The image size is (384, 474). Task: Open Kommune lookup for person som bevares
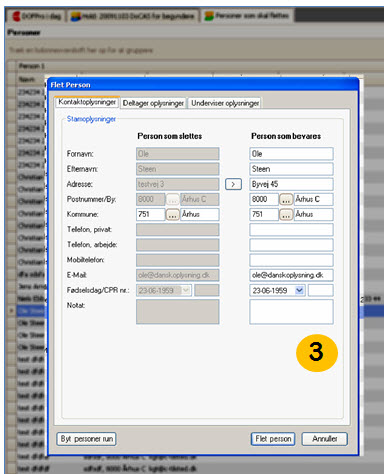[x=286, y=214]
